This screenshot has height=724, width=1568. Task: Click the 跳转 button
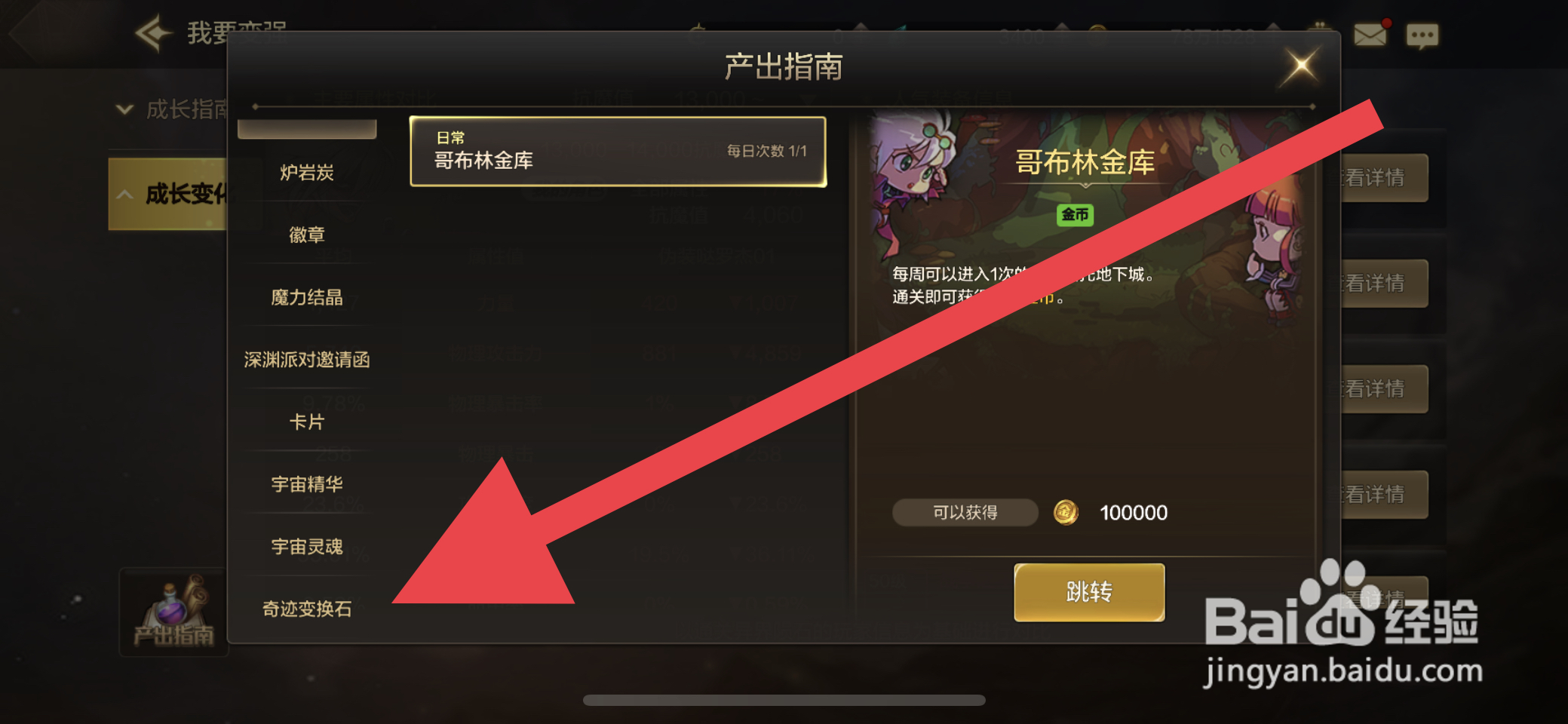[x=1089, y=592]
